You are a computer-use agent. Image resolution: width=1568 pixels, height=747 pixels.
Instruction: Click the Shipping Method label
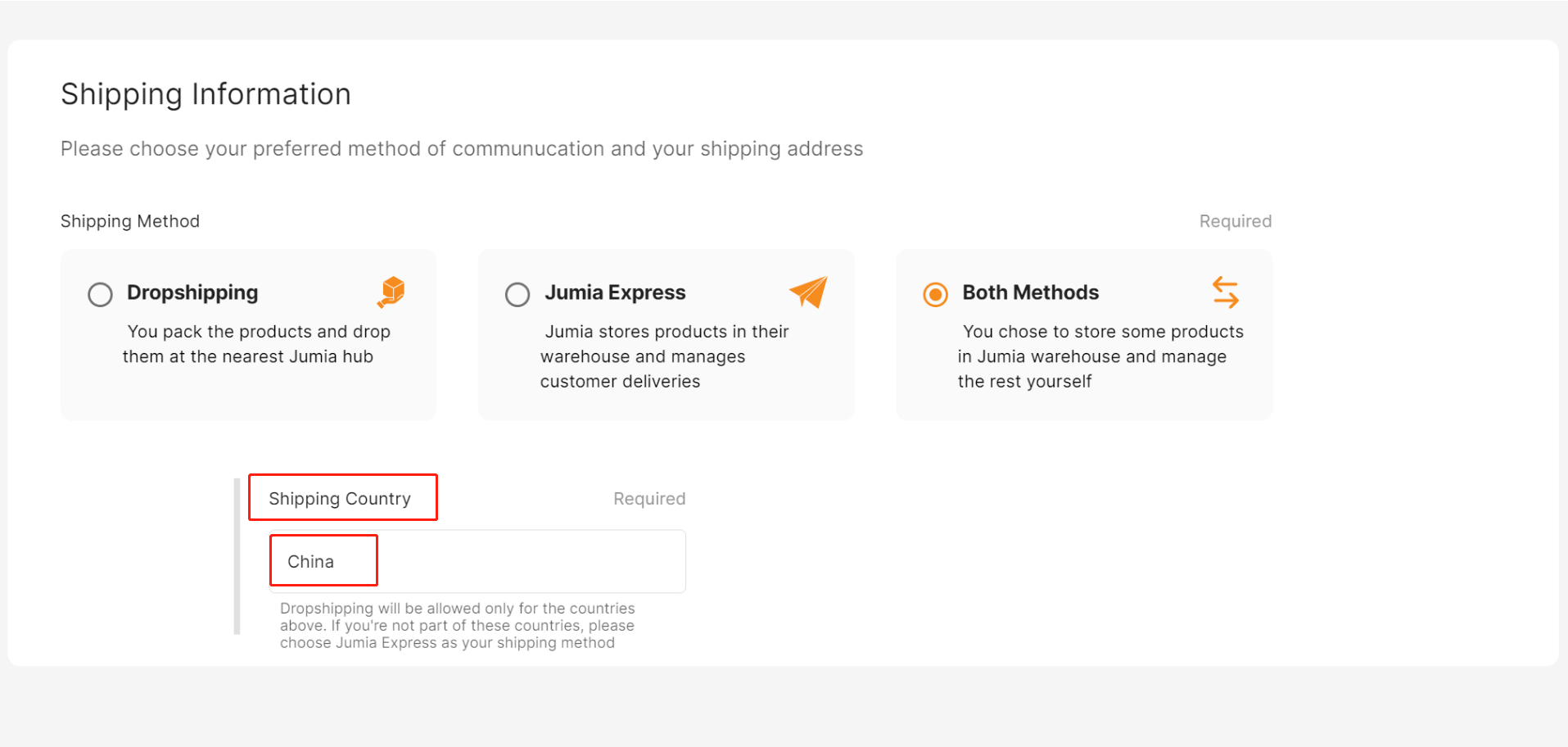[130, 221]
